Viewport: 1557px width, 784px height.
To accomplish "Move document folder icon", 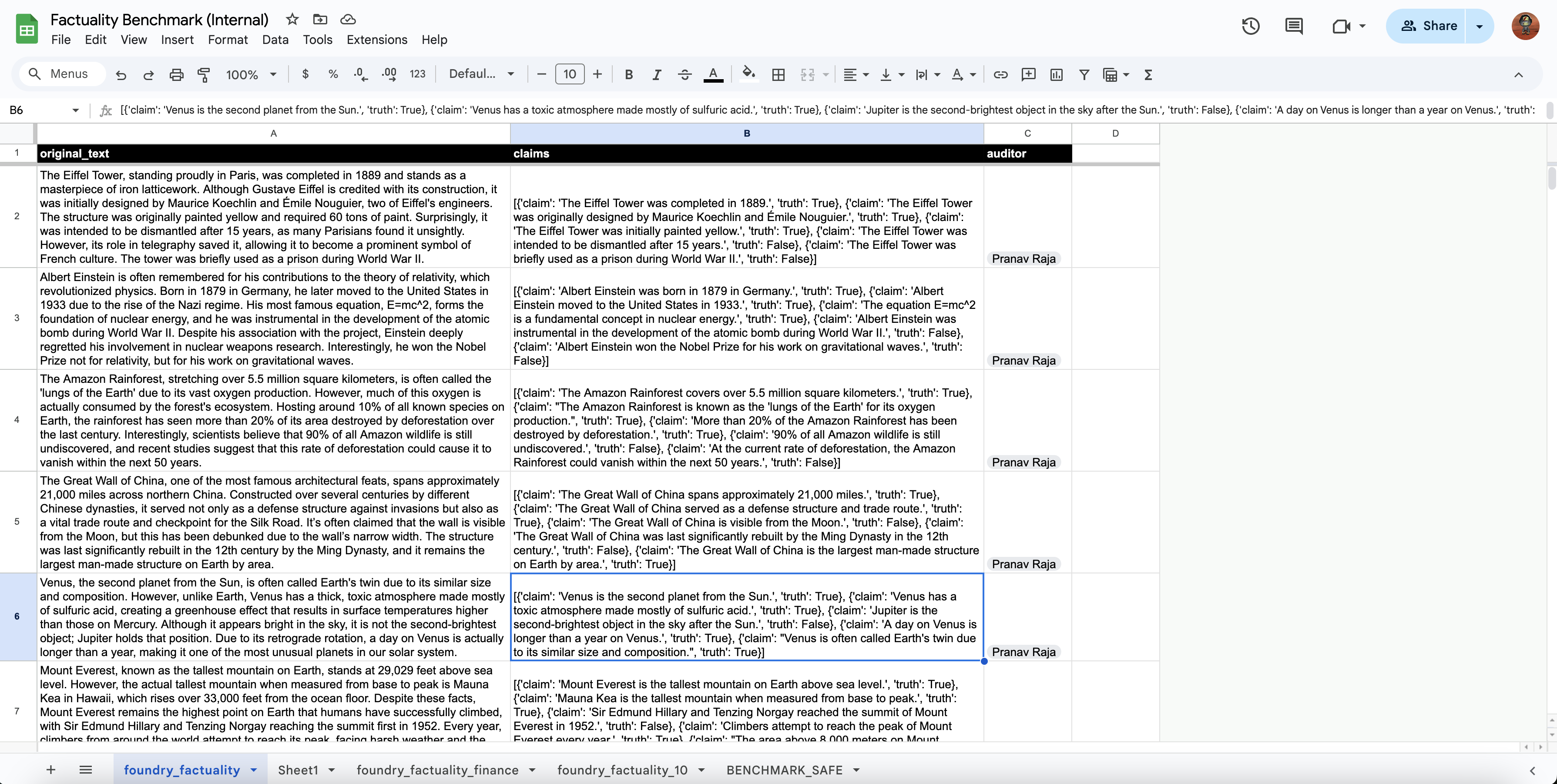I will (320, 19).
